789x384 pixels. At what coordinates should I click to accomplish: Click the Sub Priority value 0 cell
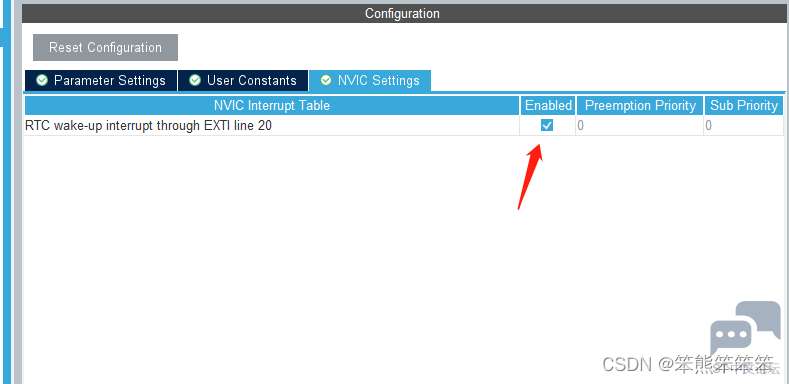coord(744,125)
